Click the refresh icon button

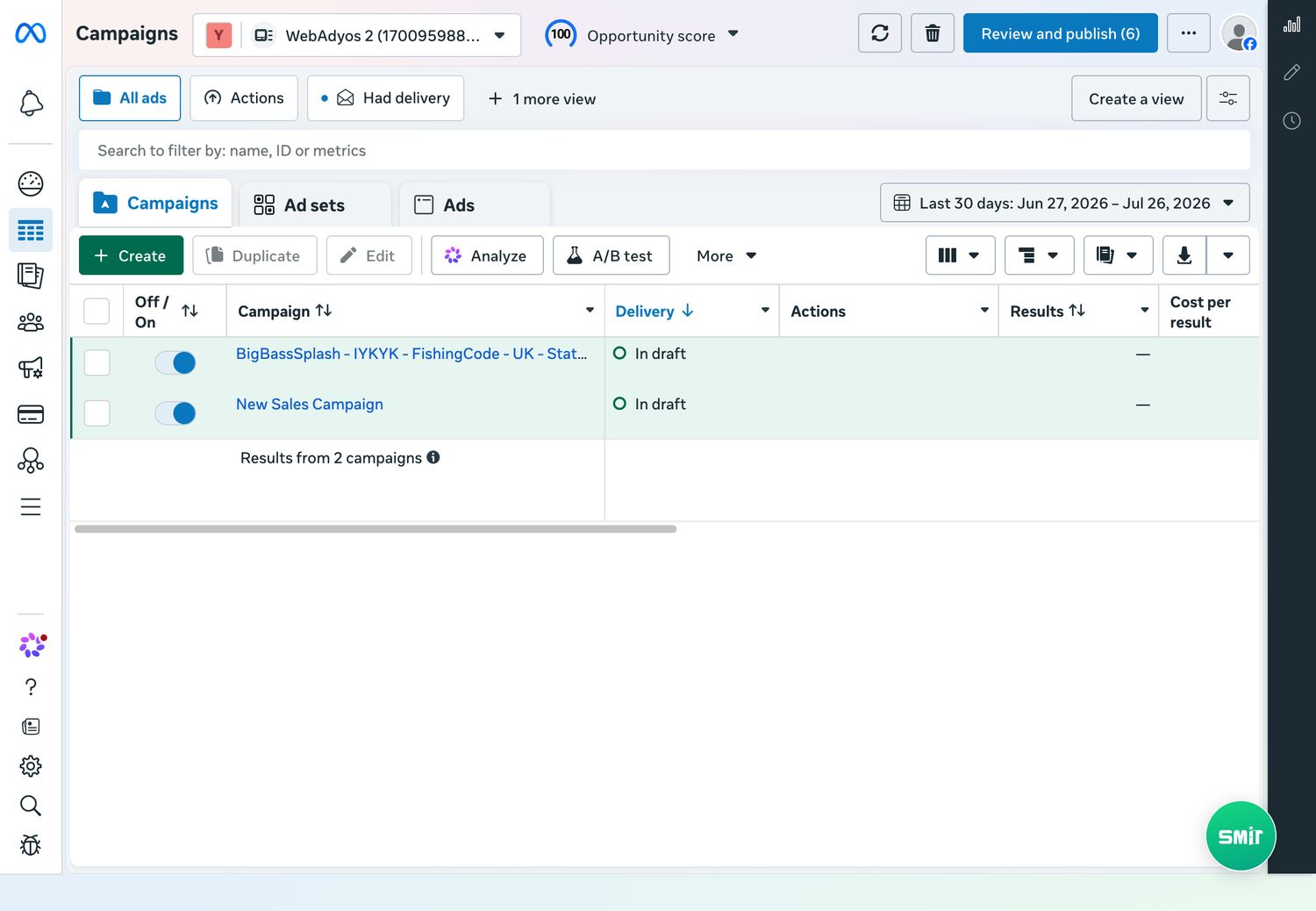click(x=880, y=33)
